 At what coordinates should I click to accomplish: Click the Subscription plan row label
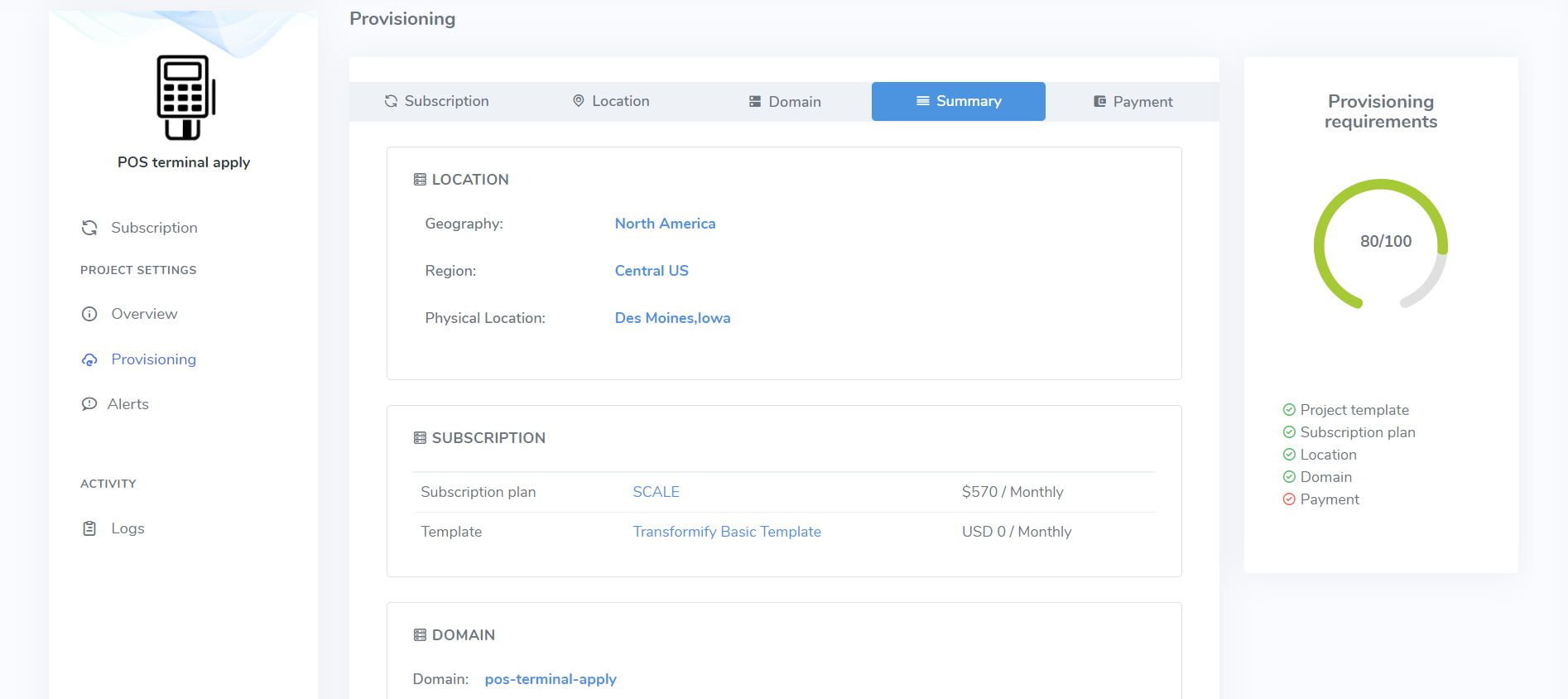tap(479, 492)
